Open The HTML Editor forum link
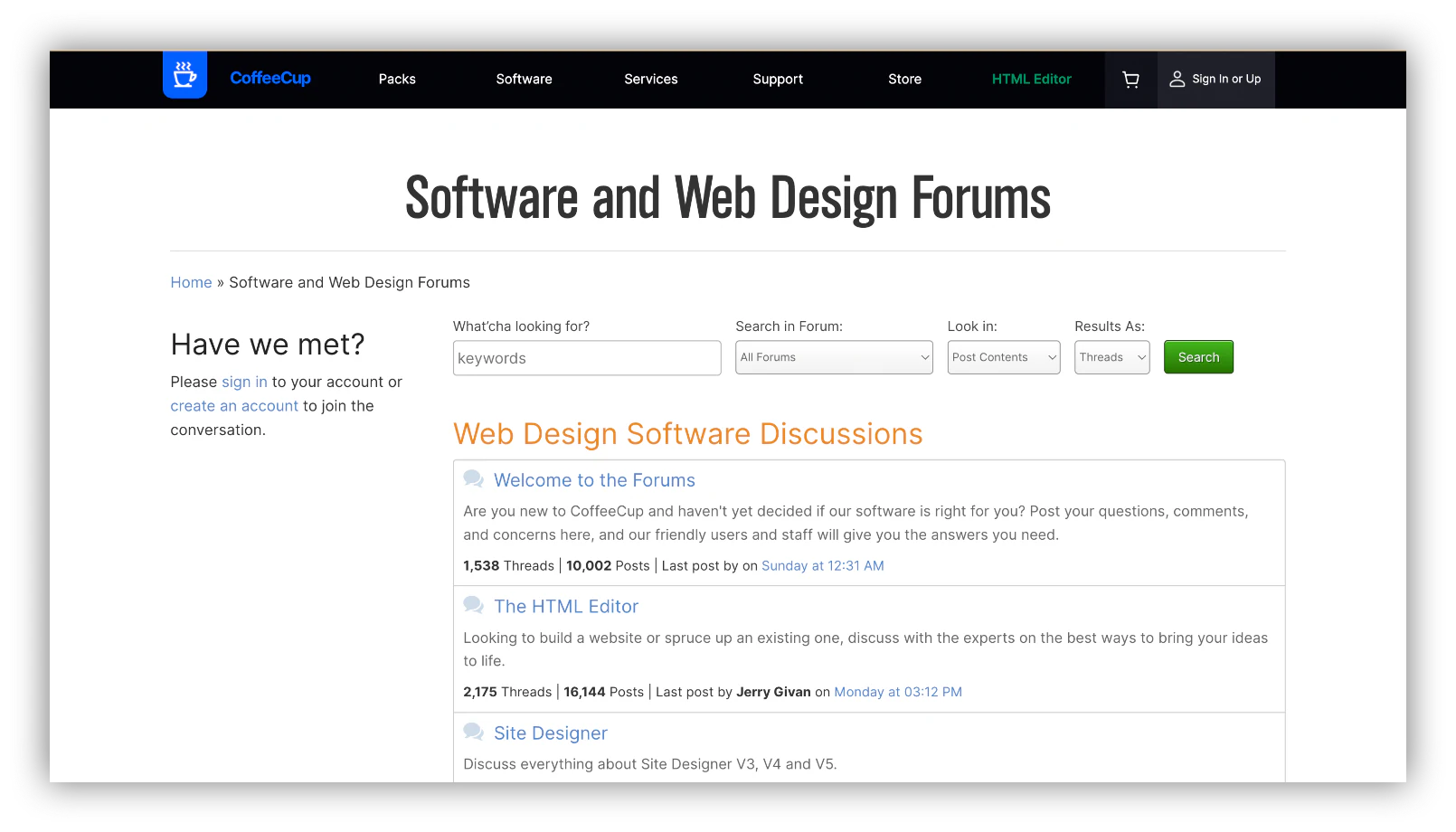This screenshot has width=1456, height=832. 566,607
